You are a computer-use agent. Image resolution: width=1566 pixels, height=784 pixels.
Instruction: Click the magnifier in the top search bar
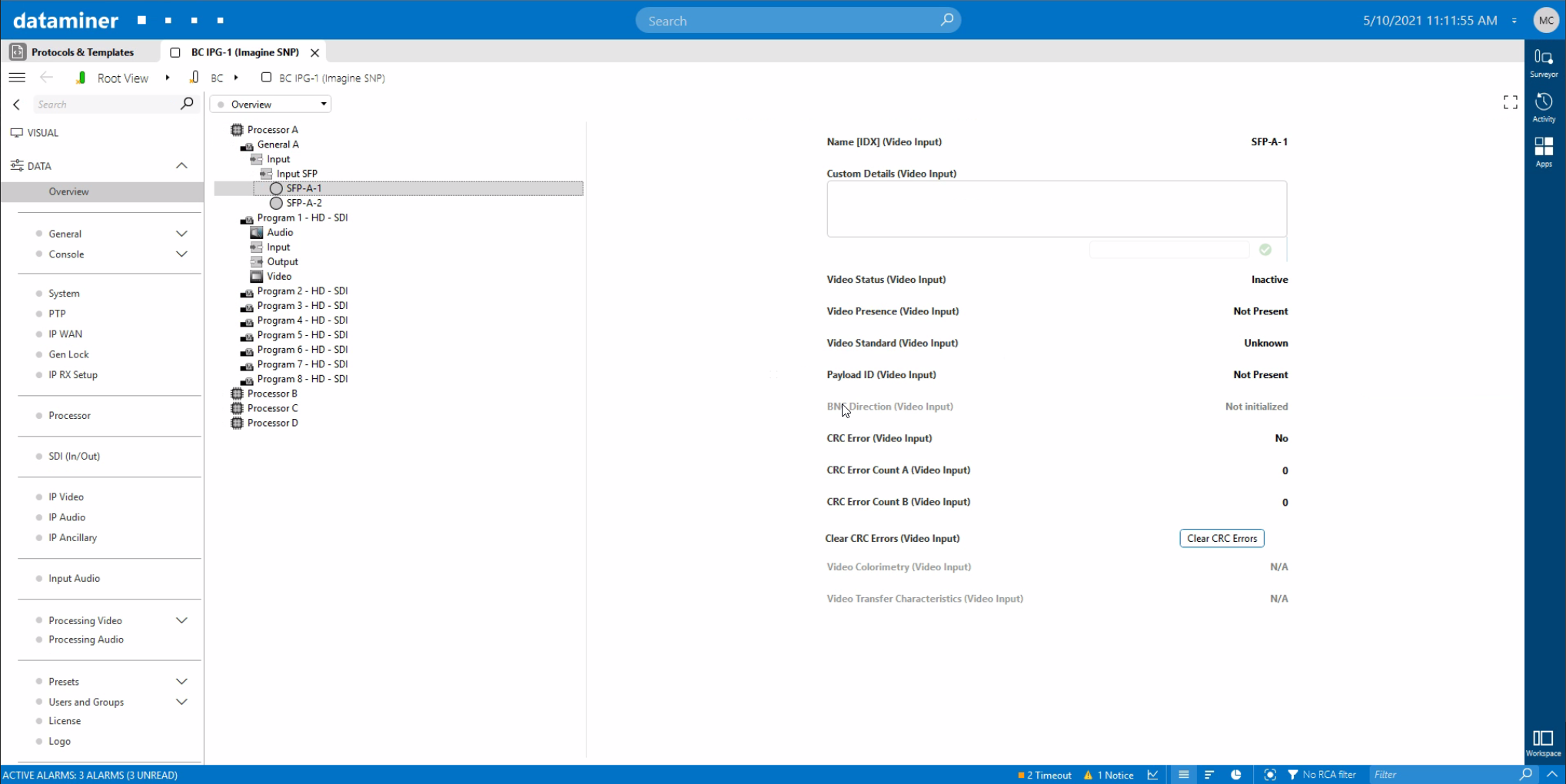[x=946, y=20]
